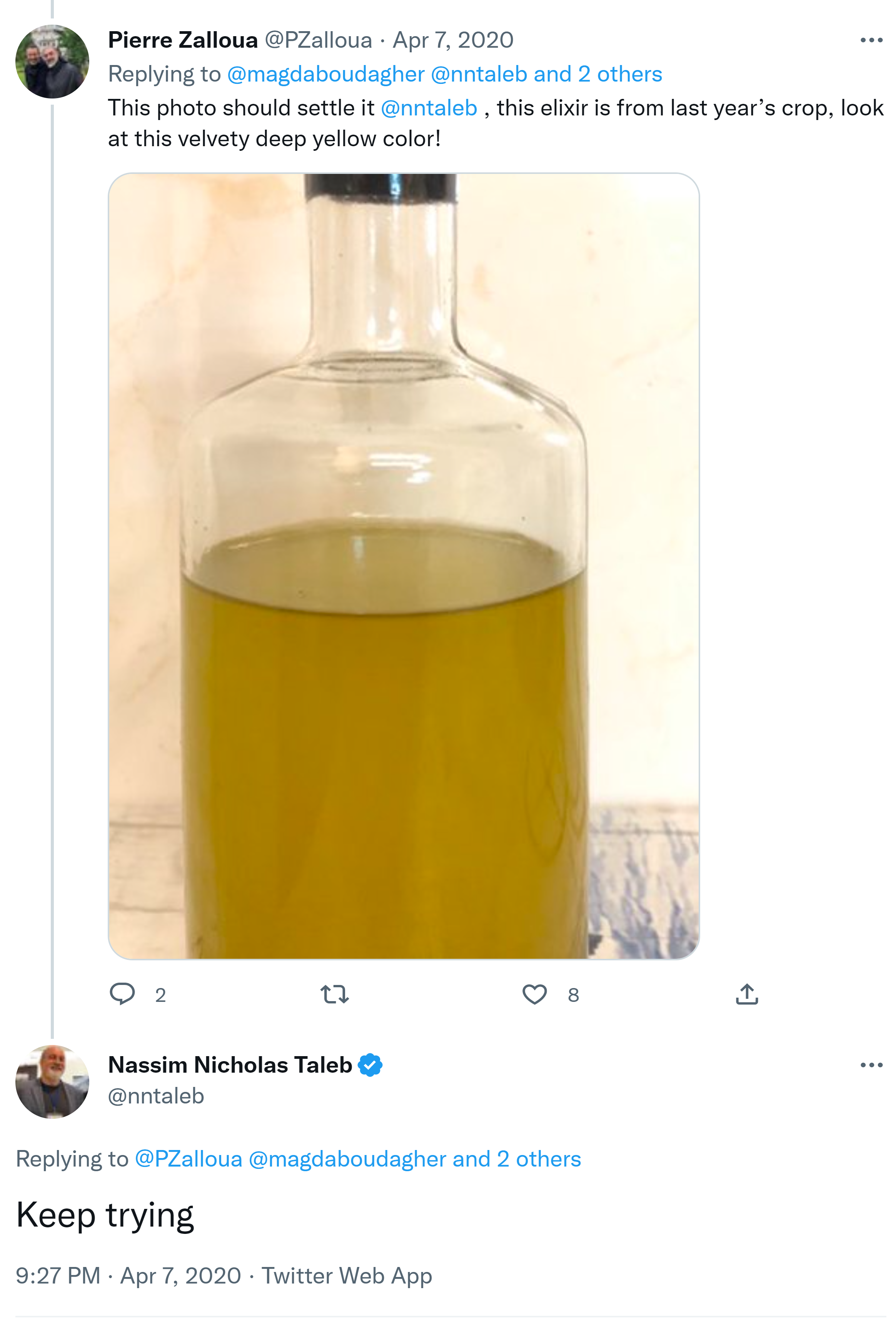Open the Pierre Zalloua display name link
896x1337 pixels.
coord(183,40)
